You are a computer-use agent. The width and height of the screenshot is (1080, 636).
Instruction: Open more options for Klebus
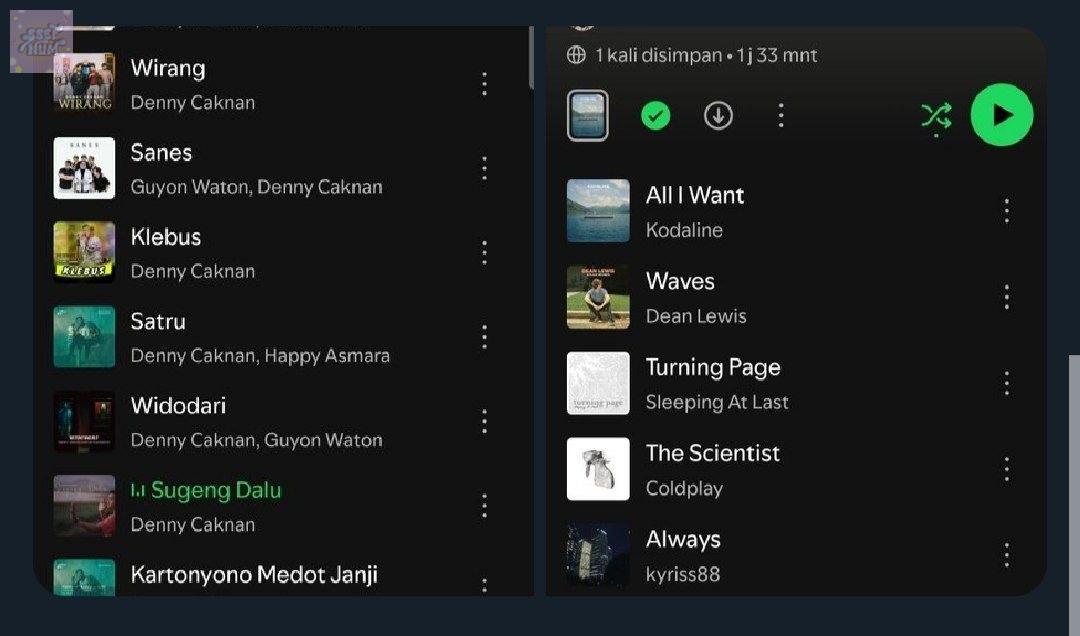click(485, 253)
